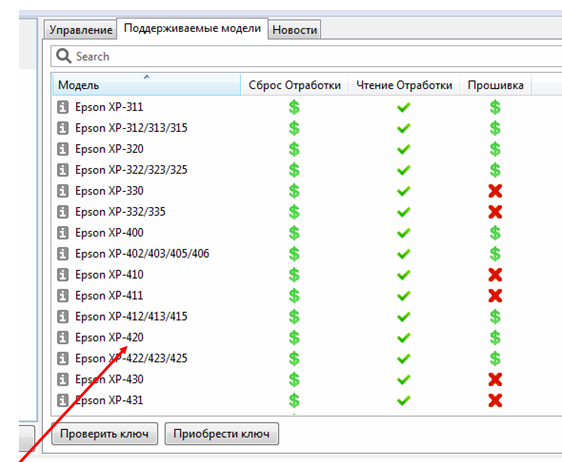
Task: Click Прошивка dollar icon for XP-311
Action: pyautogui.click(x=495, y=107)
